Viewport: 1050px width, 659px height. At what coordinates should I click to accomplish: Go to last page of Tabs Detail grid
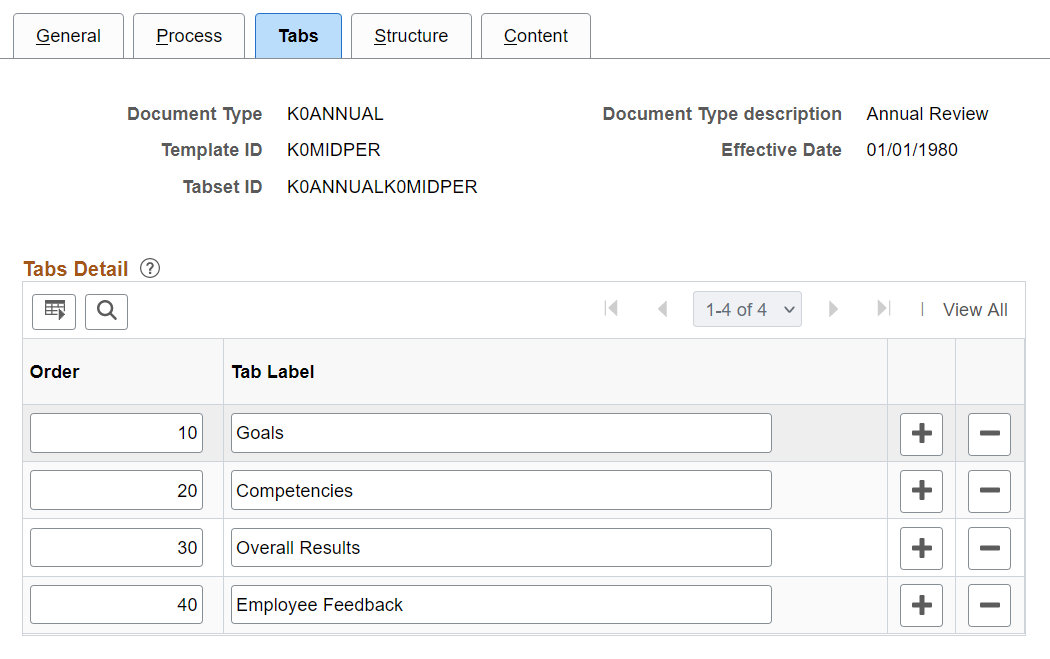click(884, 309)
